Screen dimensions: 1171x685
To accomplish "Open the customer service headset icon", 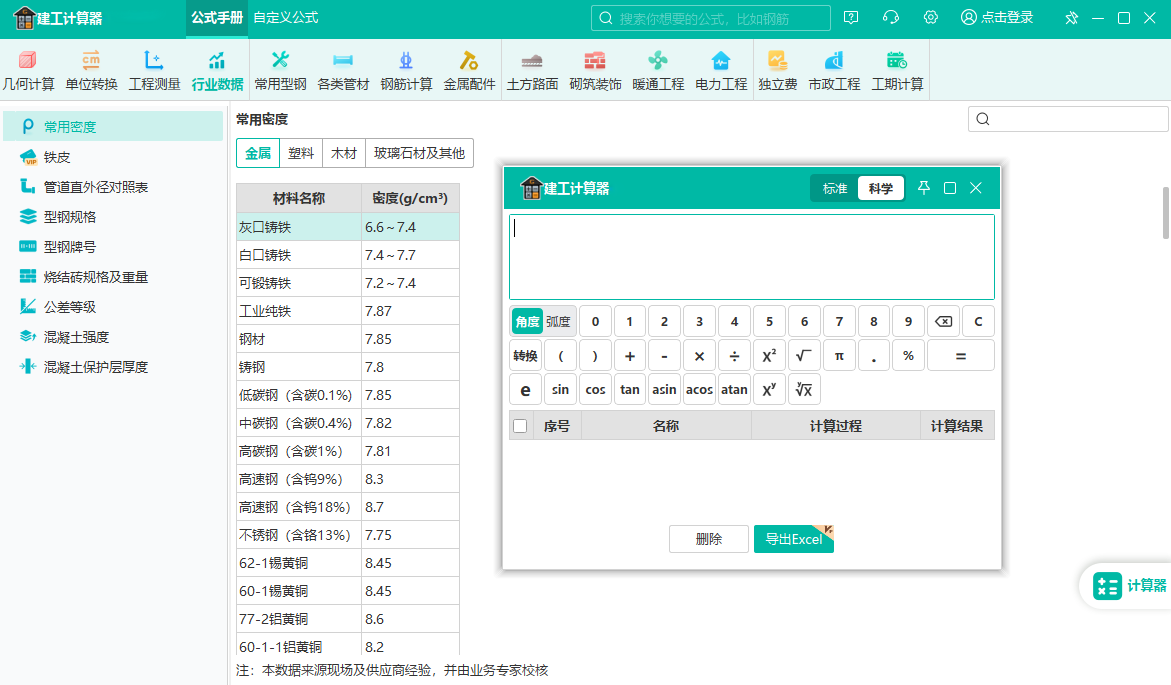I will pyautogui.click(x=891, y=18).
